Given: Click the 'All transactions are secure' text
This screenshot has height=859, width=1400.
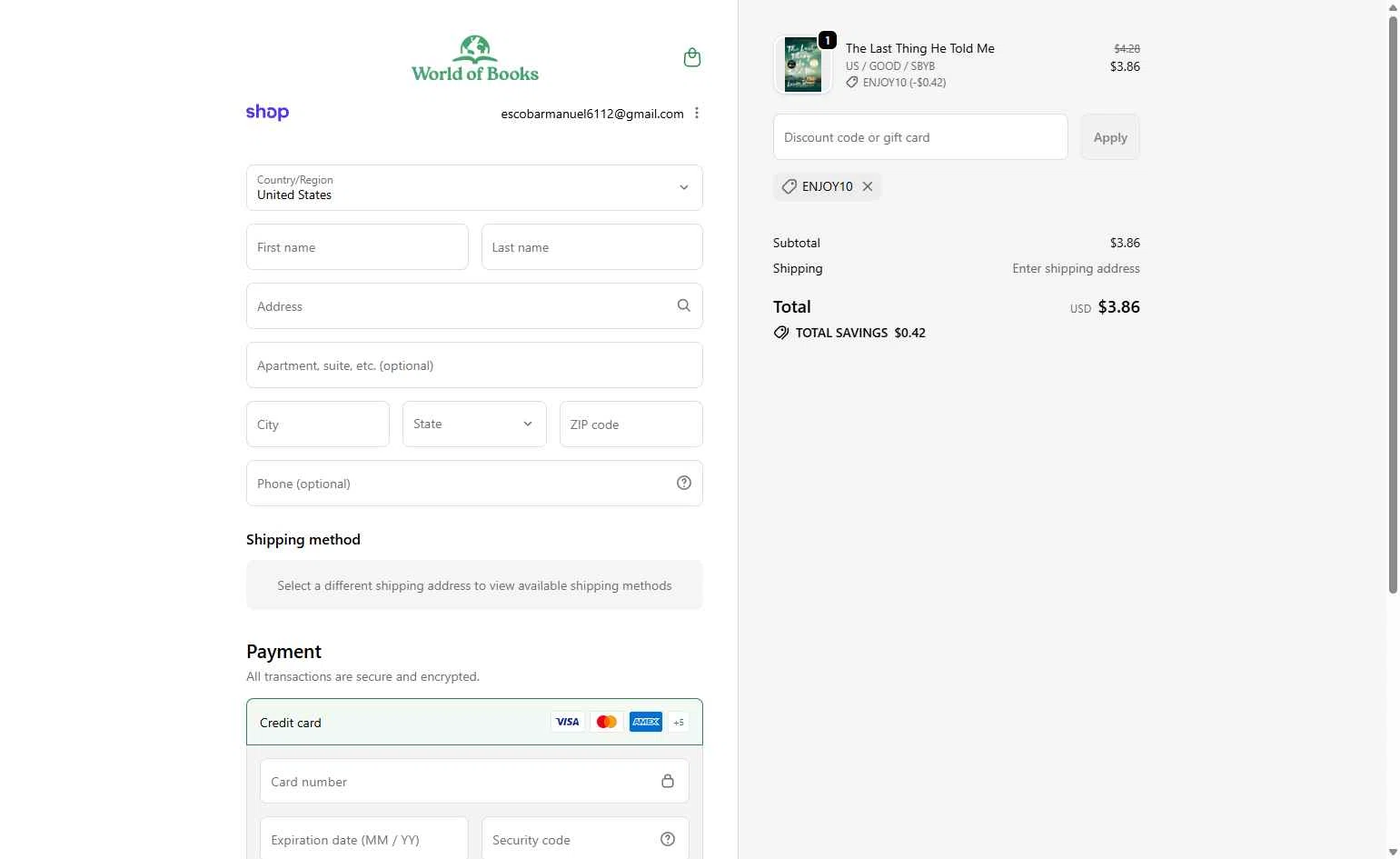Looking at the screenshot, I should coord(362,676).
